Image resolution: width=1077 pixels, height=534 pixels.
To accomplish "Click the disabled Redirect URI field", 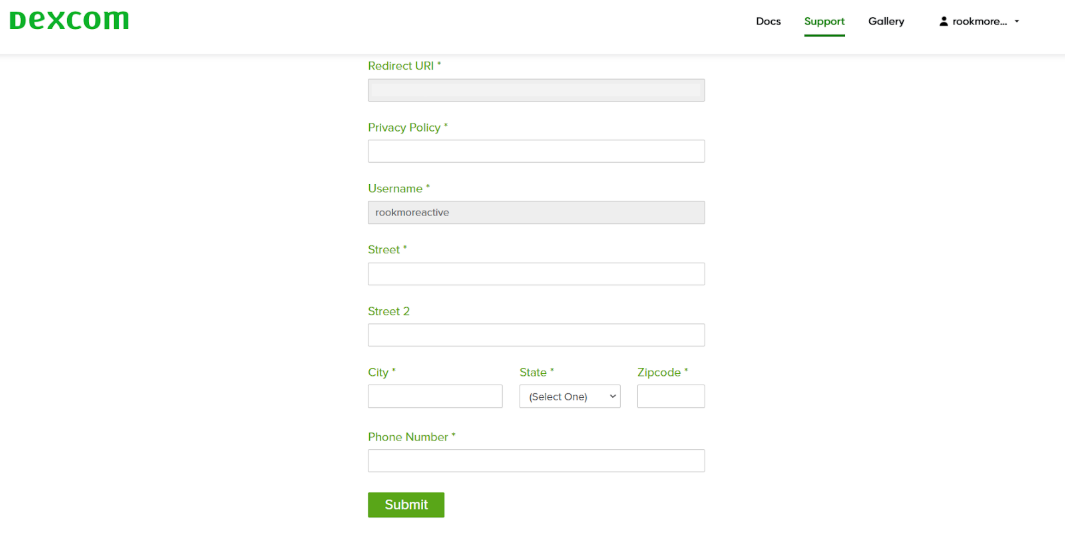I will (x=536, y=90).
